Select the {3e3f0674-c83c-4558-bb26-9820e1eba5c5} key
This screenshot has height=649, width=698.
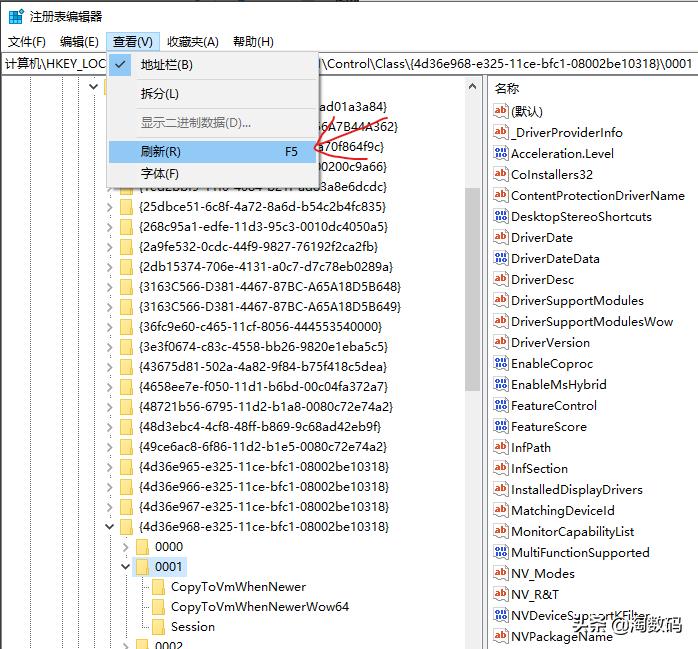pyautogui.click(x=264, y=347)
